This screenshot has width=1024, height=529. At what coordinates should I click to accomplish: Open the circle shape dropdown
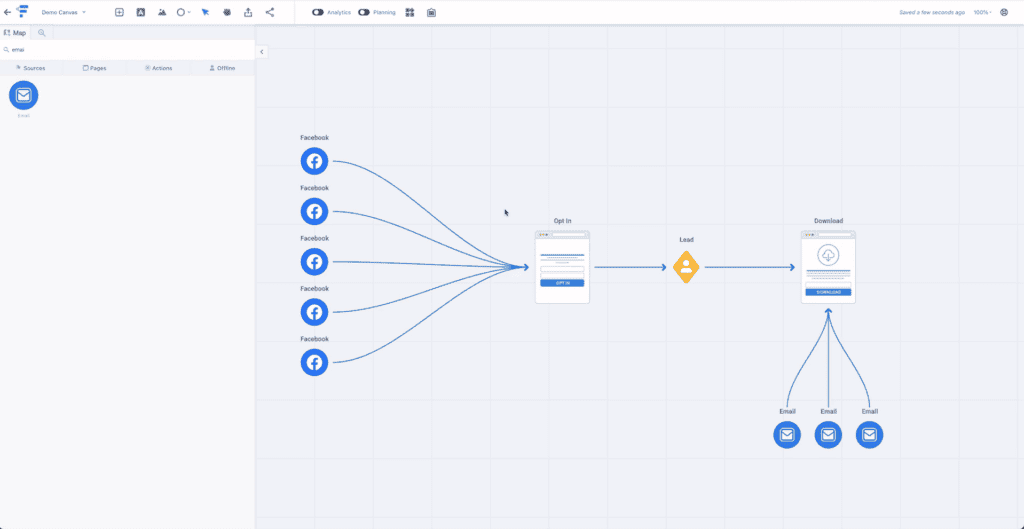coord(184,12)
